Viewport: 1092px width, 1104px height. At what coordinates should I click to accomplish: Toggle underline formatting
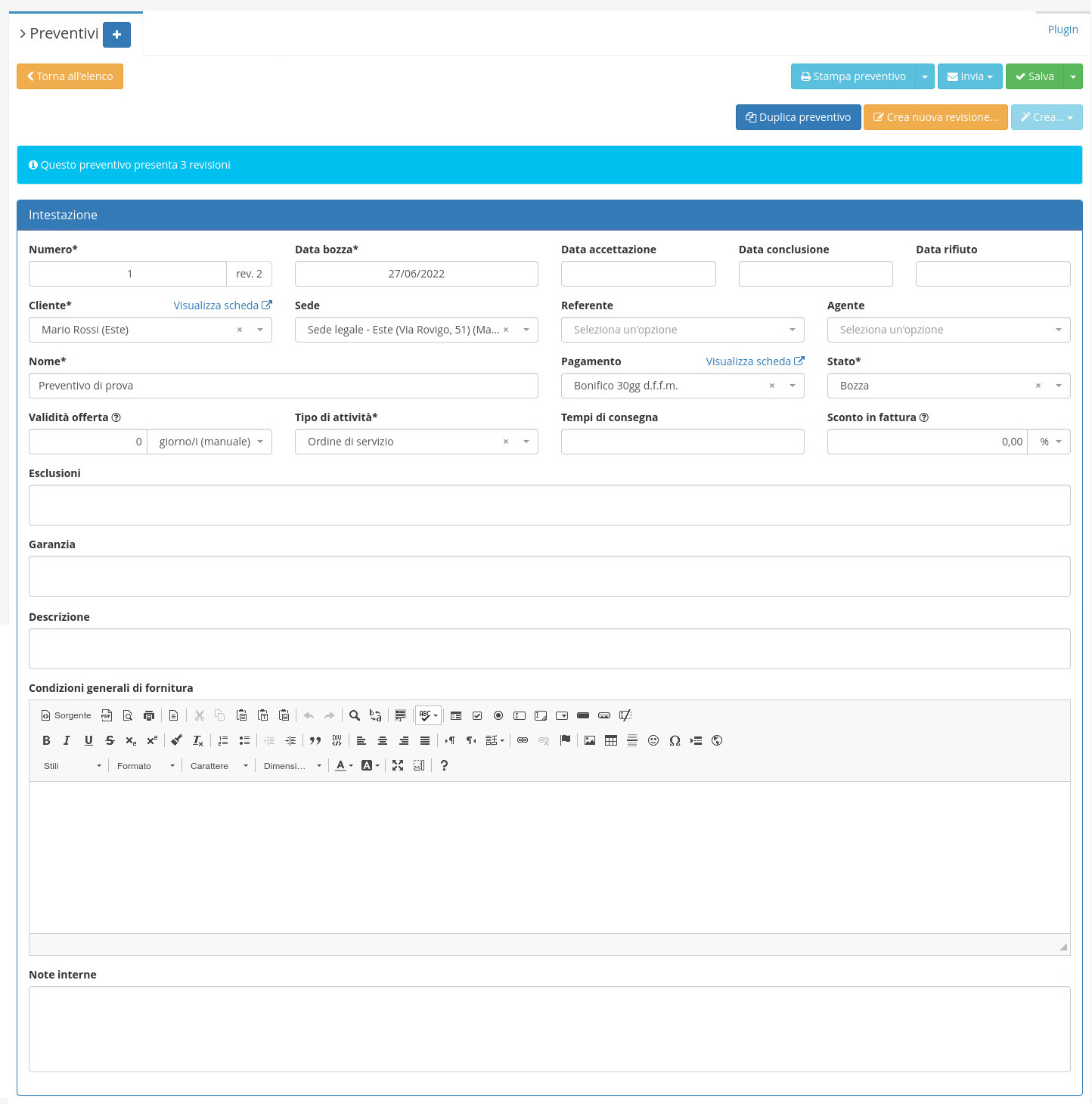(88, 741)
